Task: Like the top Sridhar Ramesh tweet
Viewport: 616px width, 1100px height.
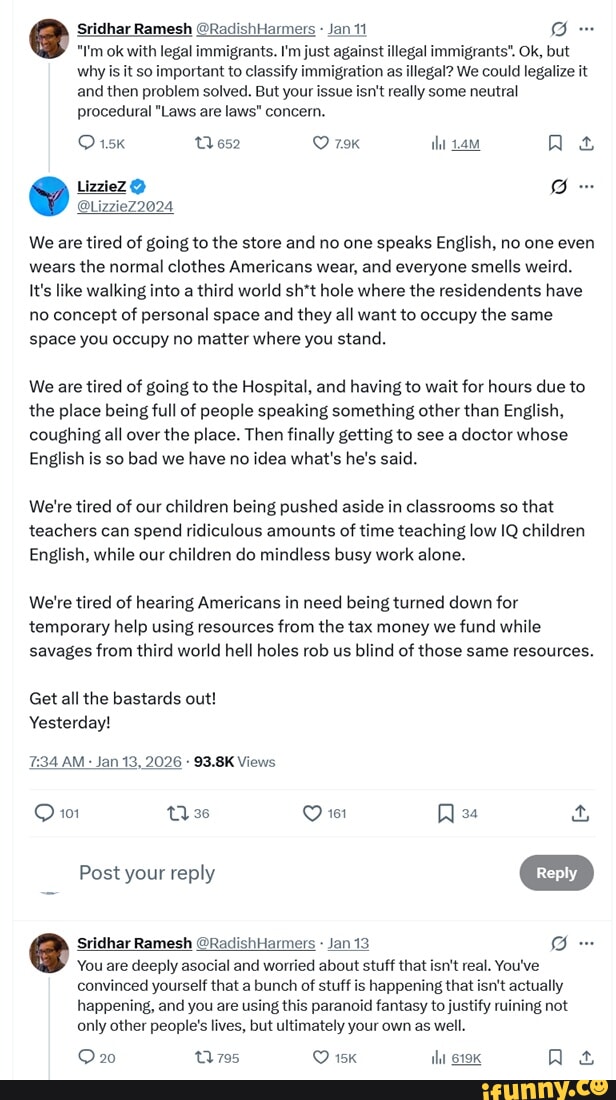Action: [x=321, y=143]
